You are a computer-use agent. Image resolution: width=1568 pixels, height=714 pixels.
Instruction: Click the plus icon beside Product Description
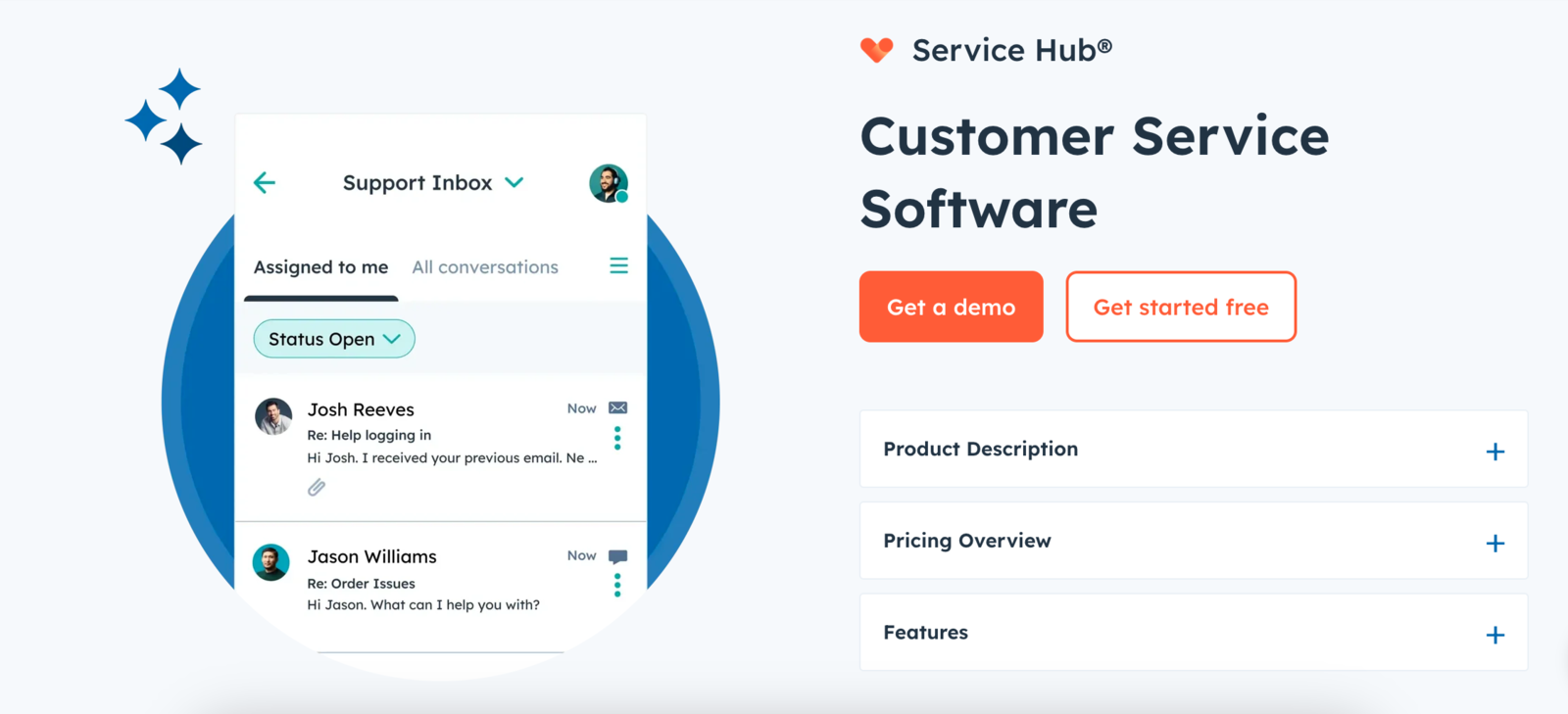(x=1495, y=452)
